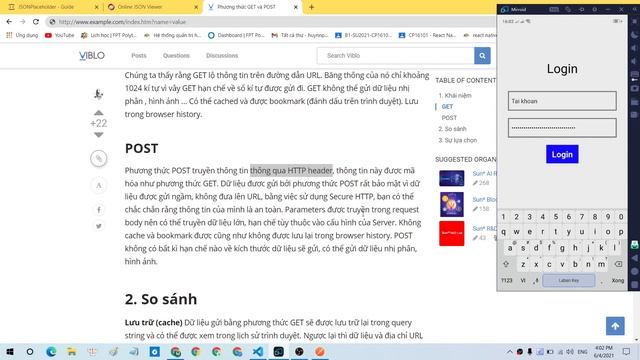Downvote the Viblo article
Screen dimensions: 640x360
click(x=99, y=135)
